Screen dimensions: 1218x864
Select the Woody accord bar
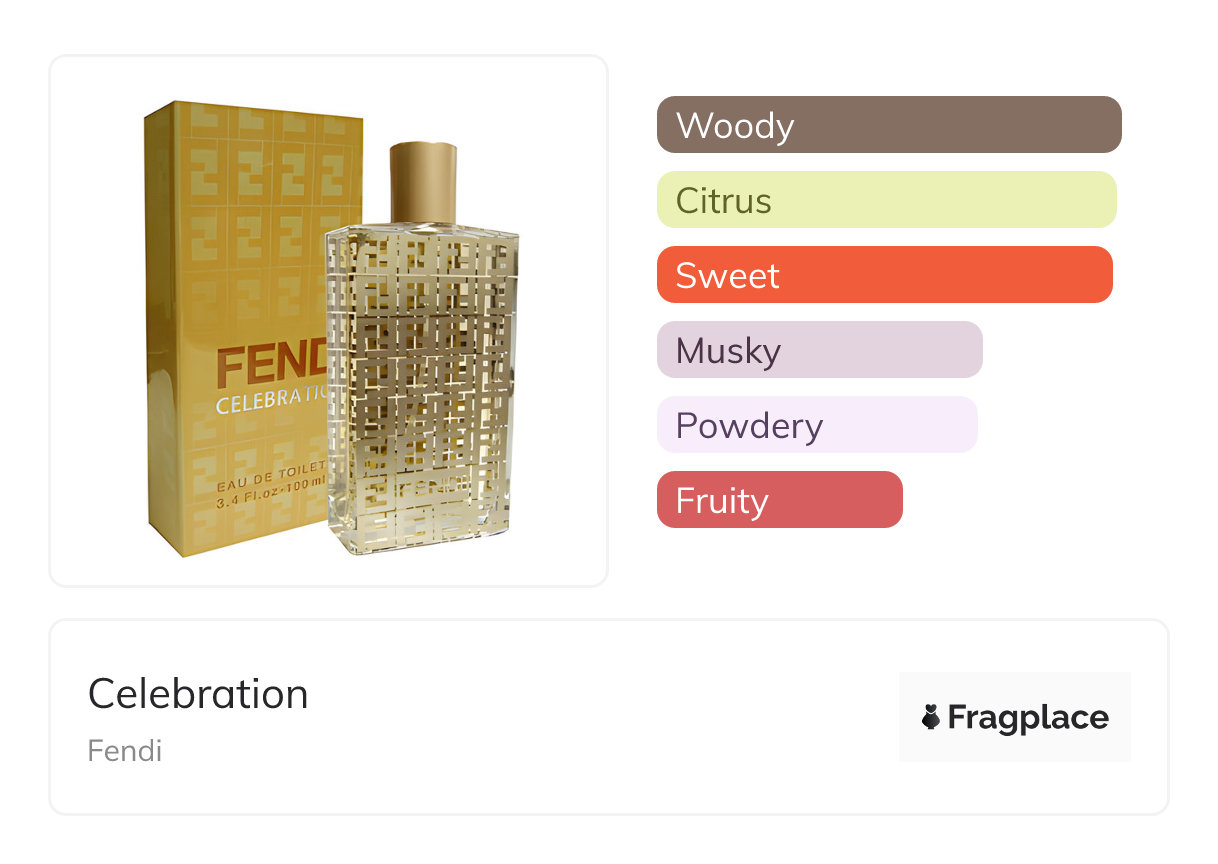tap(889, 125)
